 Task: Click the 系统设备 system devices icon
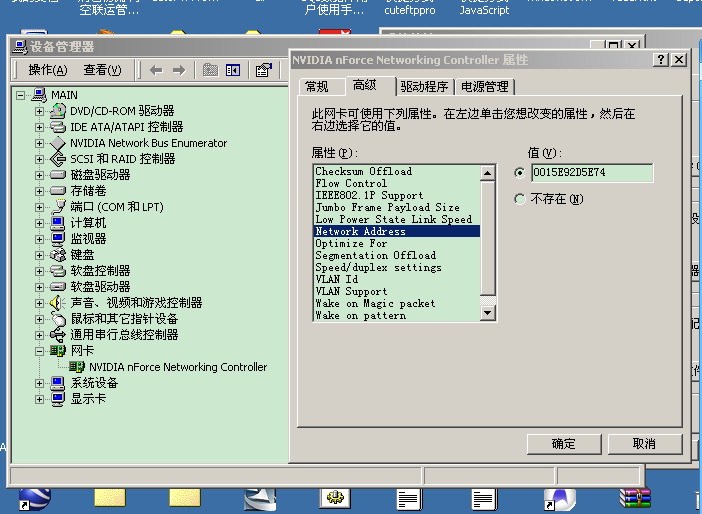pos(58,383)
